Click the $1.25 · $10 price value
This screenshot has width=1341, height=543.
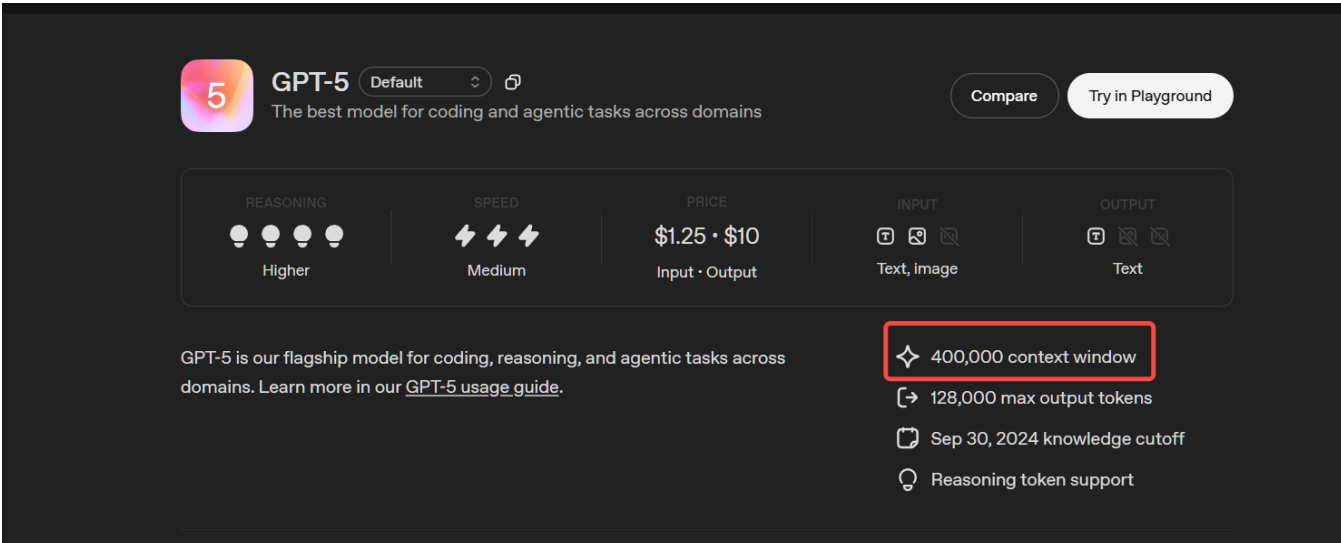(707, 236)
